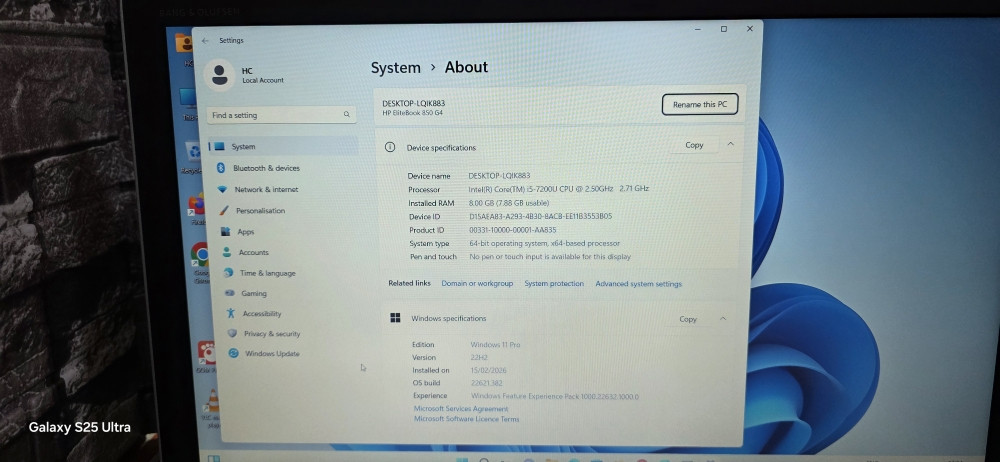Image resolution: width=1000 pixels, height=462 pixels.
Task: Click the Pen and touch value text
Action: (550, 257)
